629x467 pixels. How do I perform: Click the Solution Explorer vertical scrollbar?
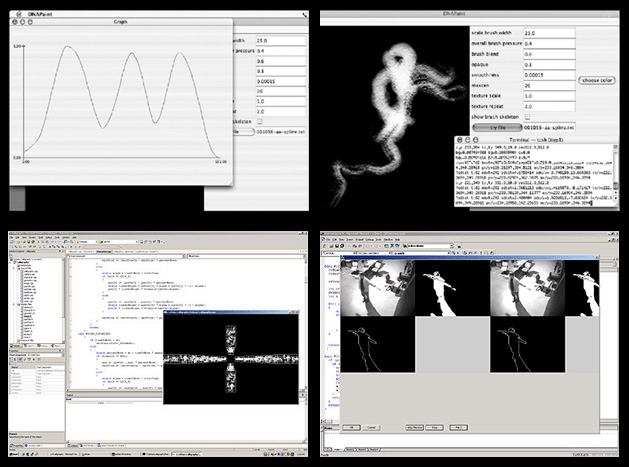pos(62,299)
